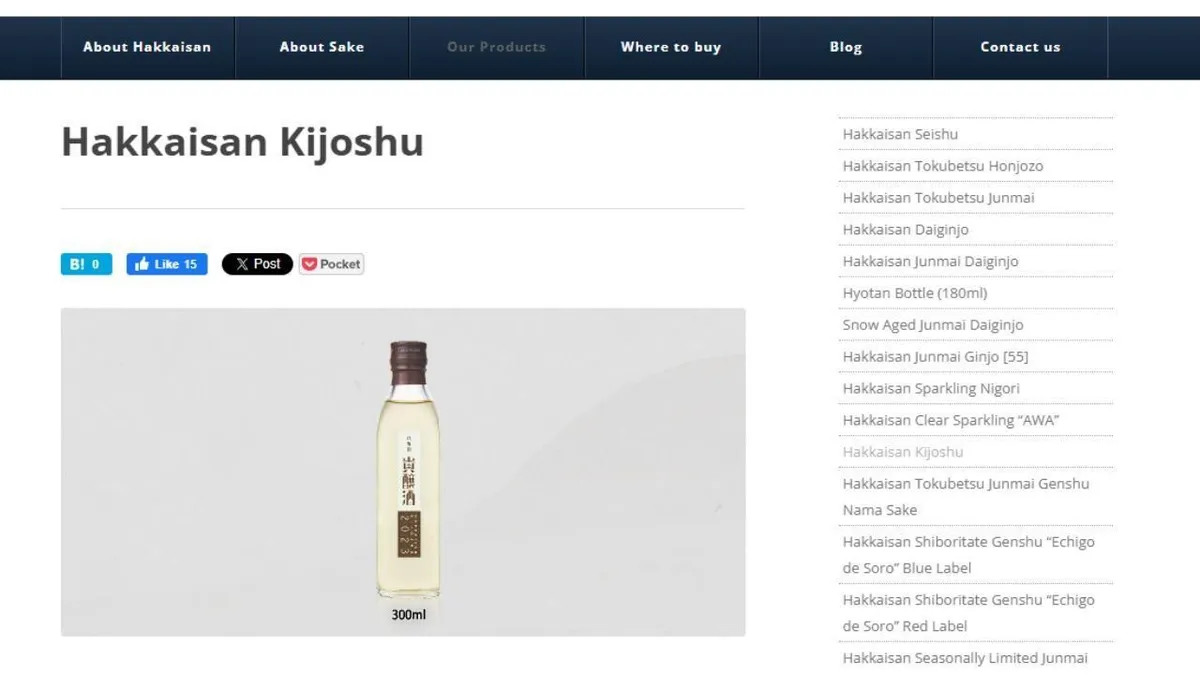1200x675 pixels.
Task: Like the page with Facebook button
Action: point(167,264)
